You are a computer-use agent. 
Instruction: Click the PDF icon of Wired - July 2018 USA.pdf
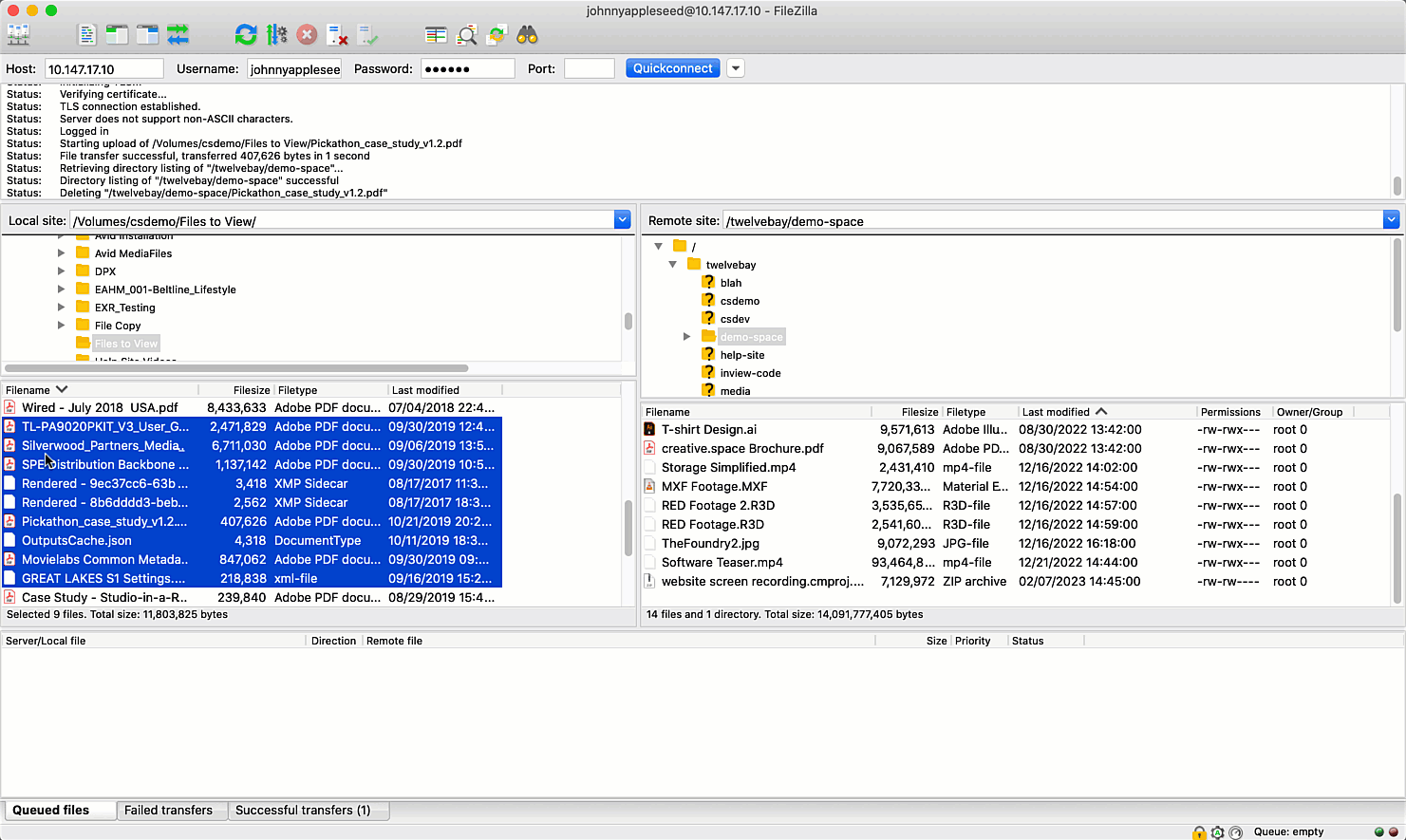click(9, 407)
